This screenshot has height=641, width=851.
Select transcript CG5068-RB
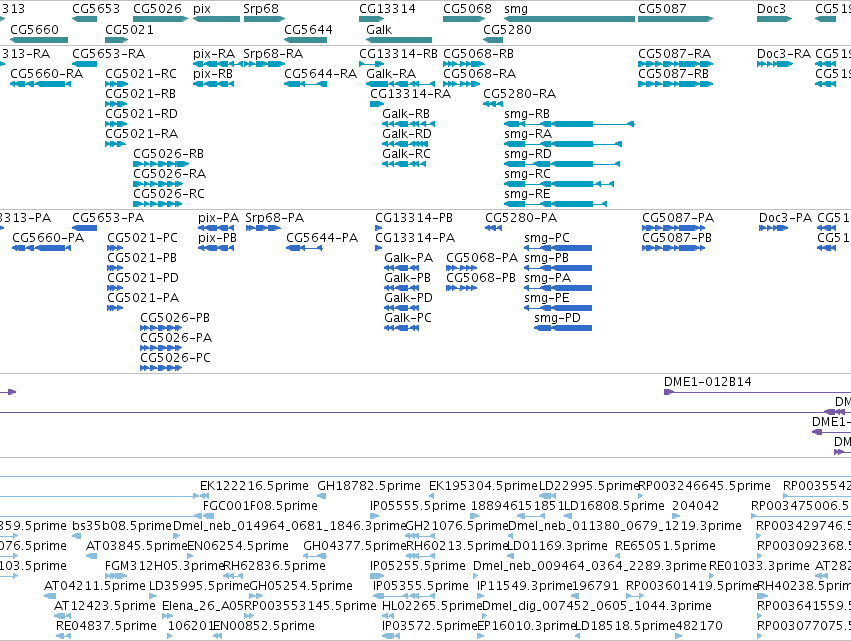click(464, 64)
